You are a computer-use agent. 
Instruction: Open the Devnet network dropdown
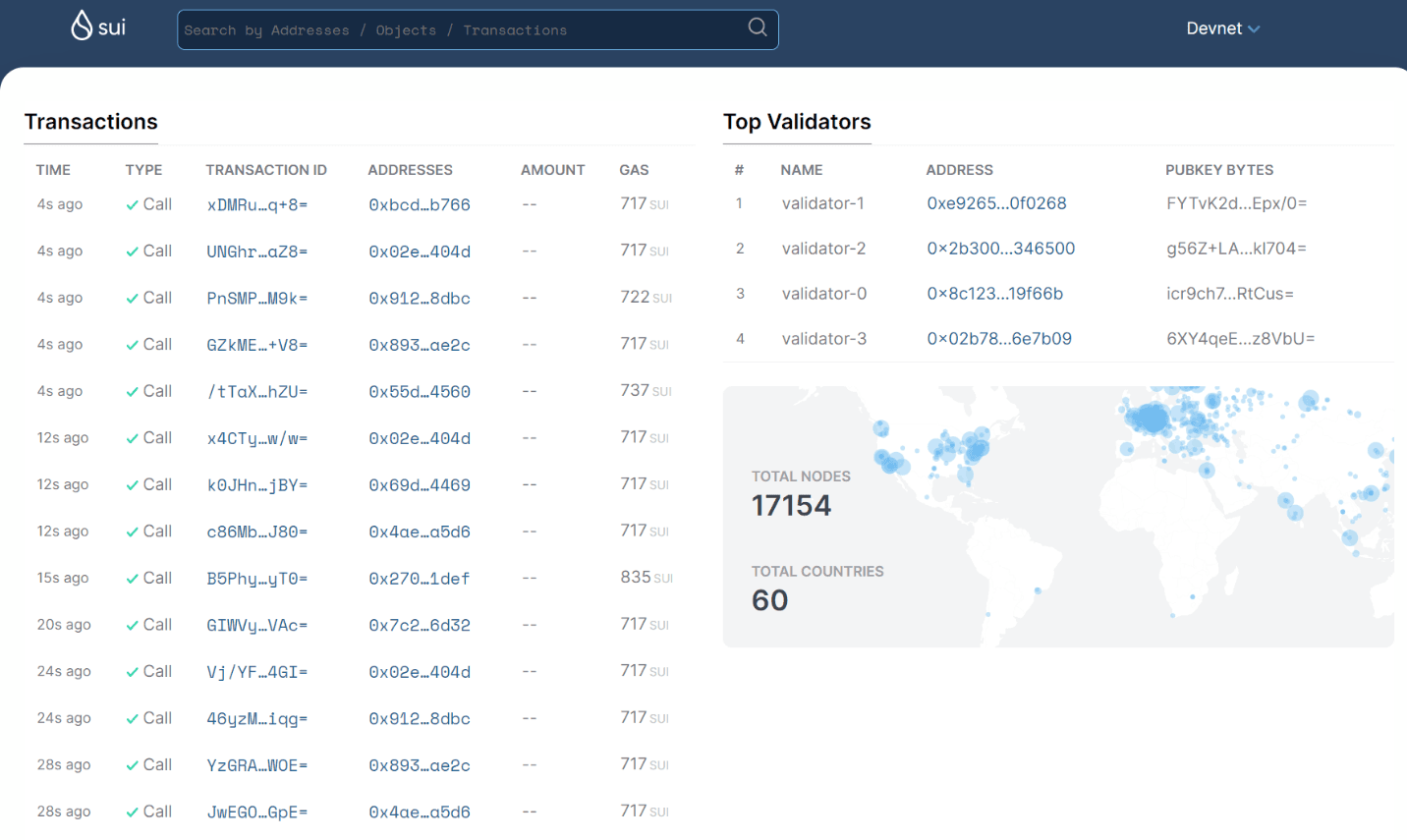(1222, 28)
